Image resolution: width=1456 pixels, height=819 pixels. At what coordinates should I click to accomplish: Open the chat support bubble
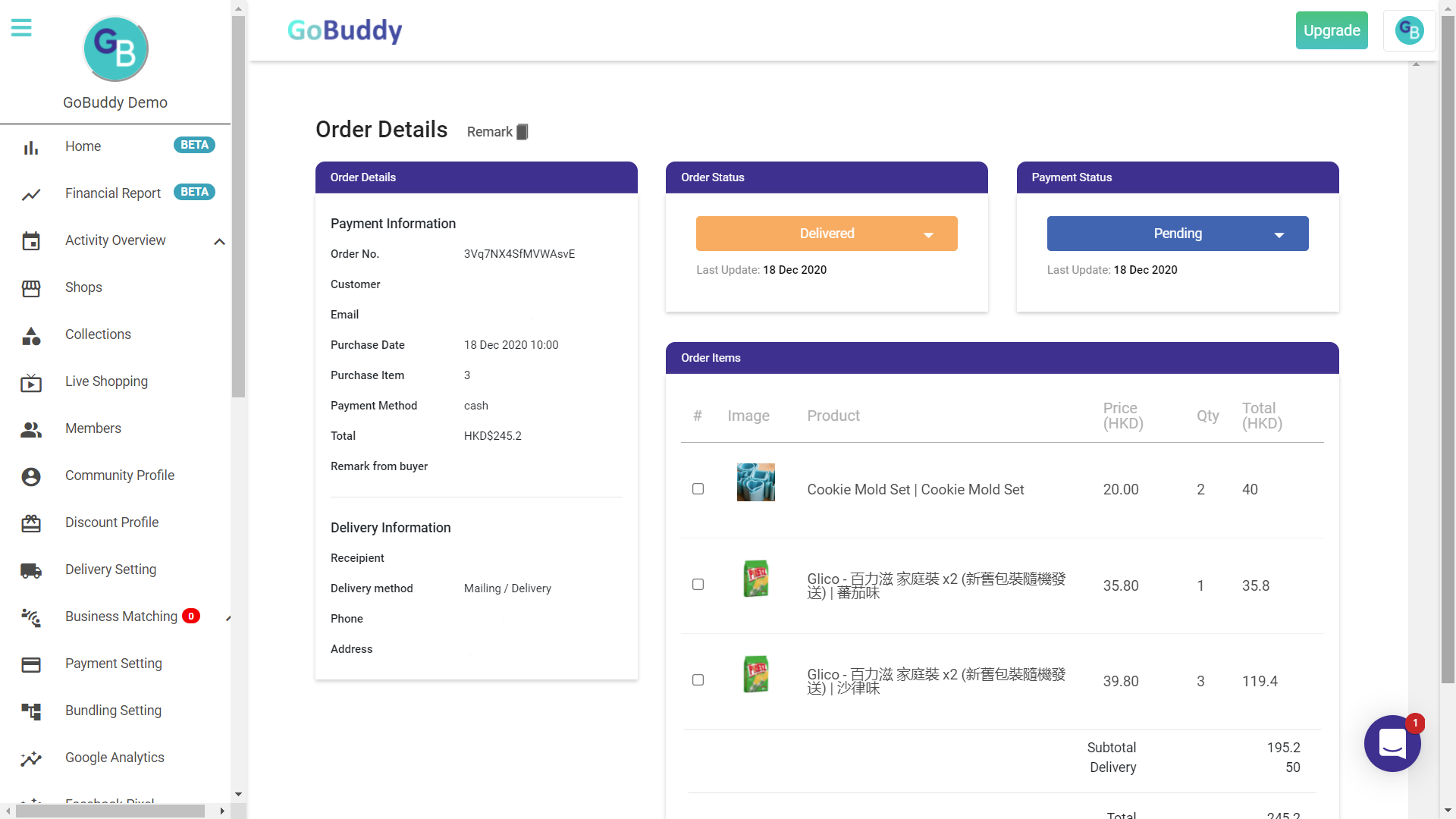1392,743
